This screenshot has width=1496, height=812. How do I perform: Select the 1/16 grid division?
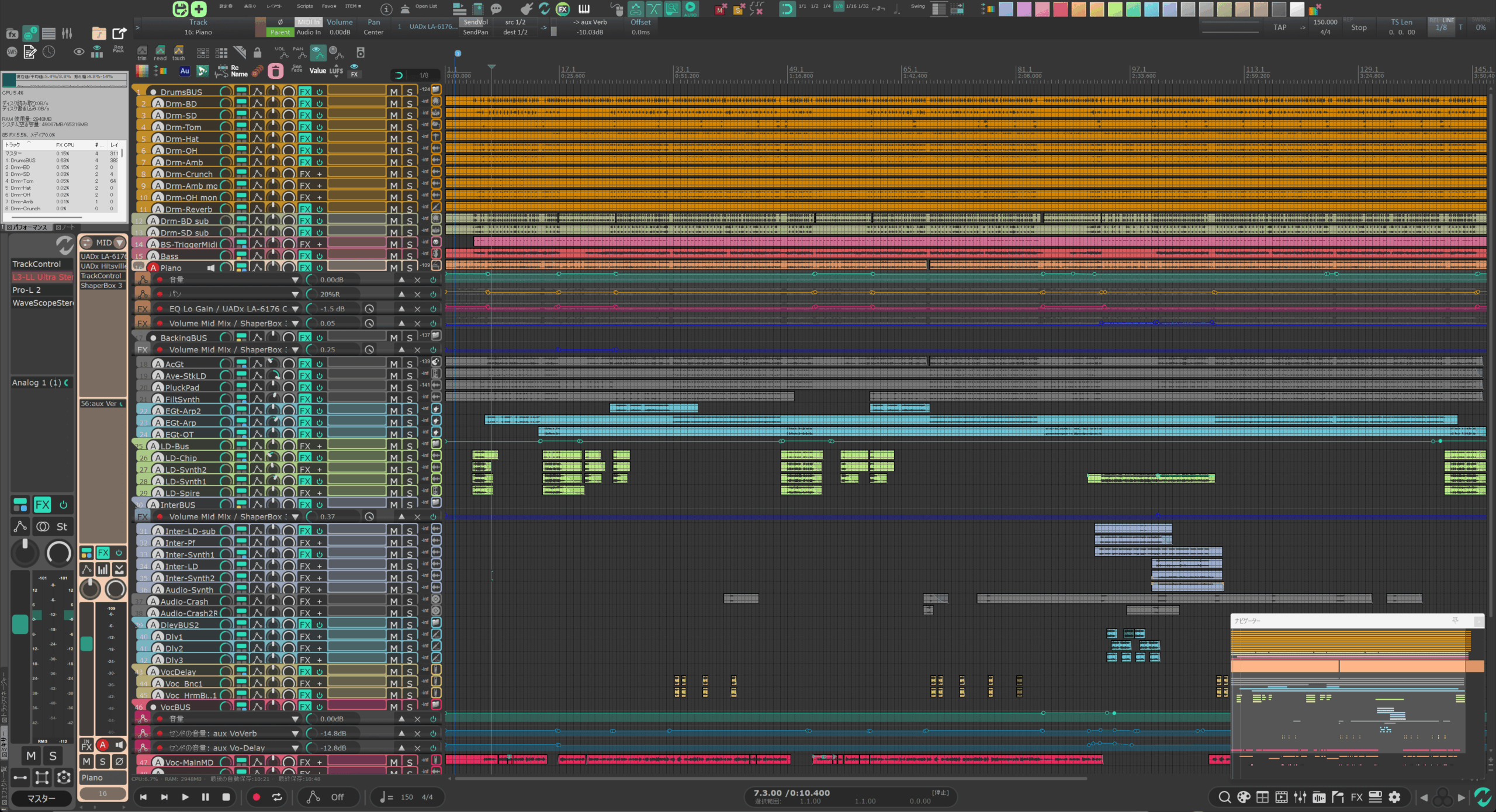tap(851, 6)
